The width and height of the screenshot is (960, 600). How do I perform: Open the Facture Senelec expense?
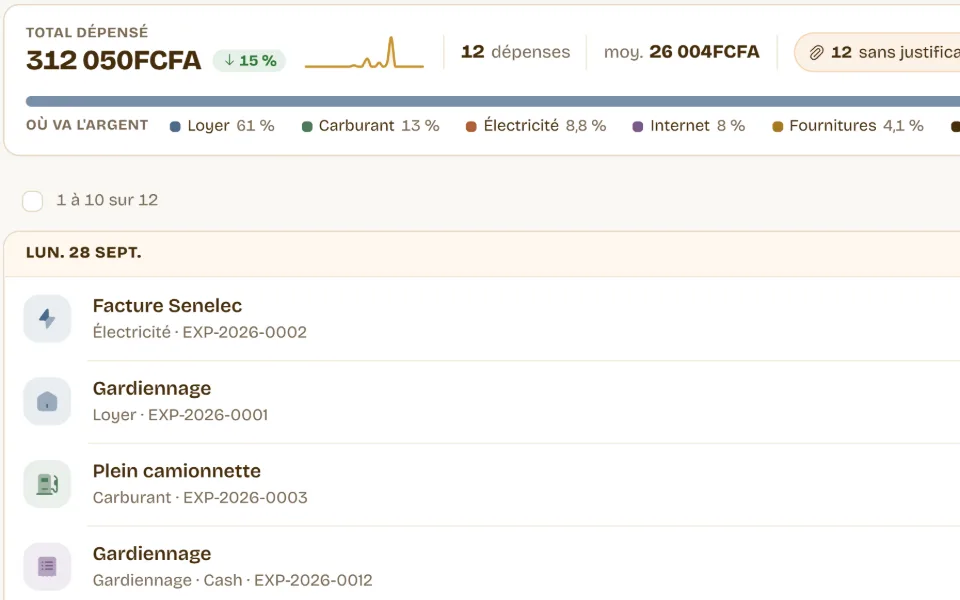[482, 318]
